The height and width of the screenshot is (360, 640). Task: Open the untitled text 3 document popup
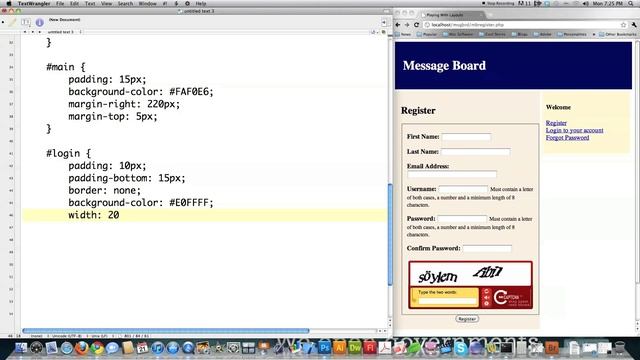tap(64, 32)
